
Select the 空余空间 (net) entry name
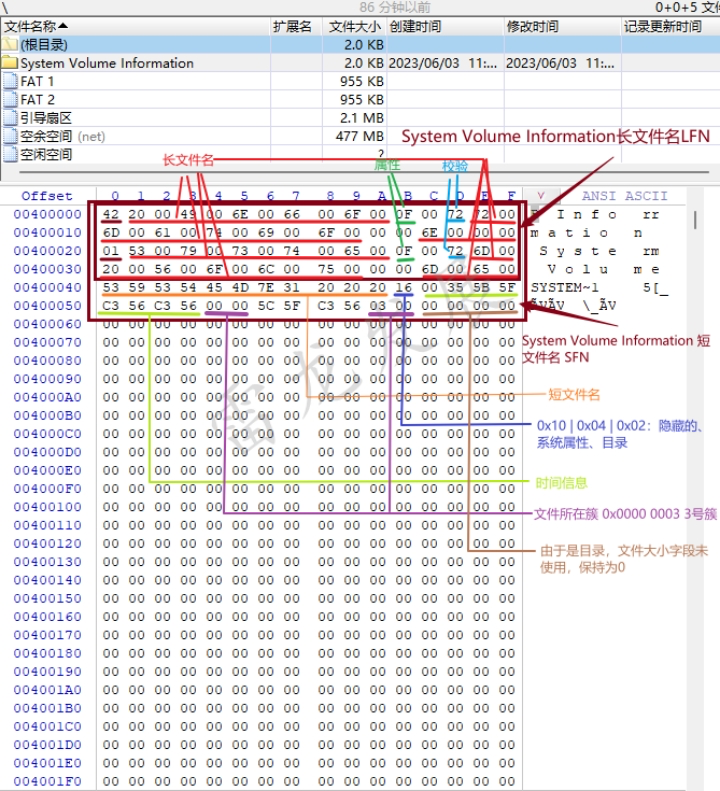click(x=63, y=136)
